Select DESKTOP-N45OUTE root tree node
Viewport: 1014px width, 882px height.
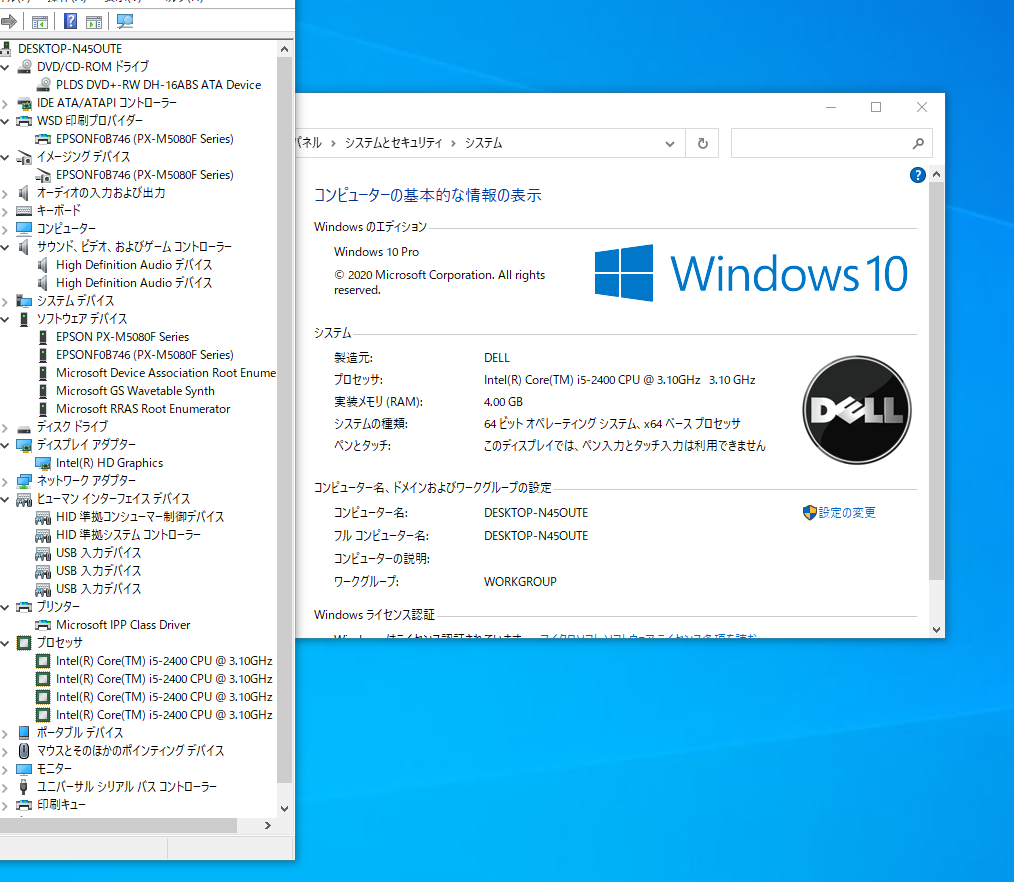[x=70, y=48]
